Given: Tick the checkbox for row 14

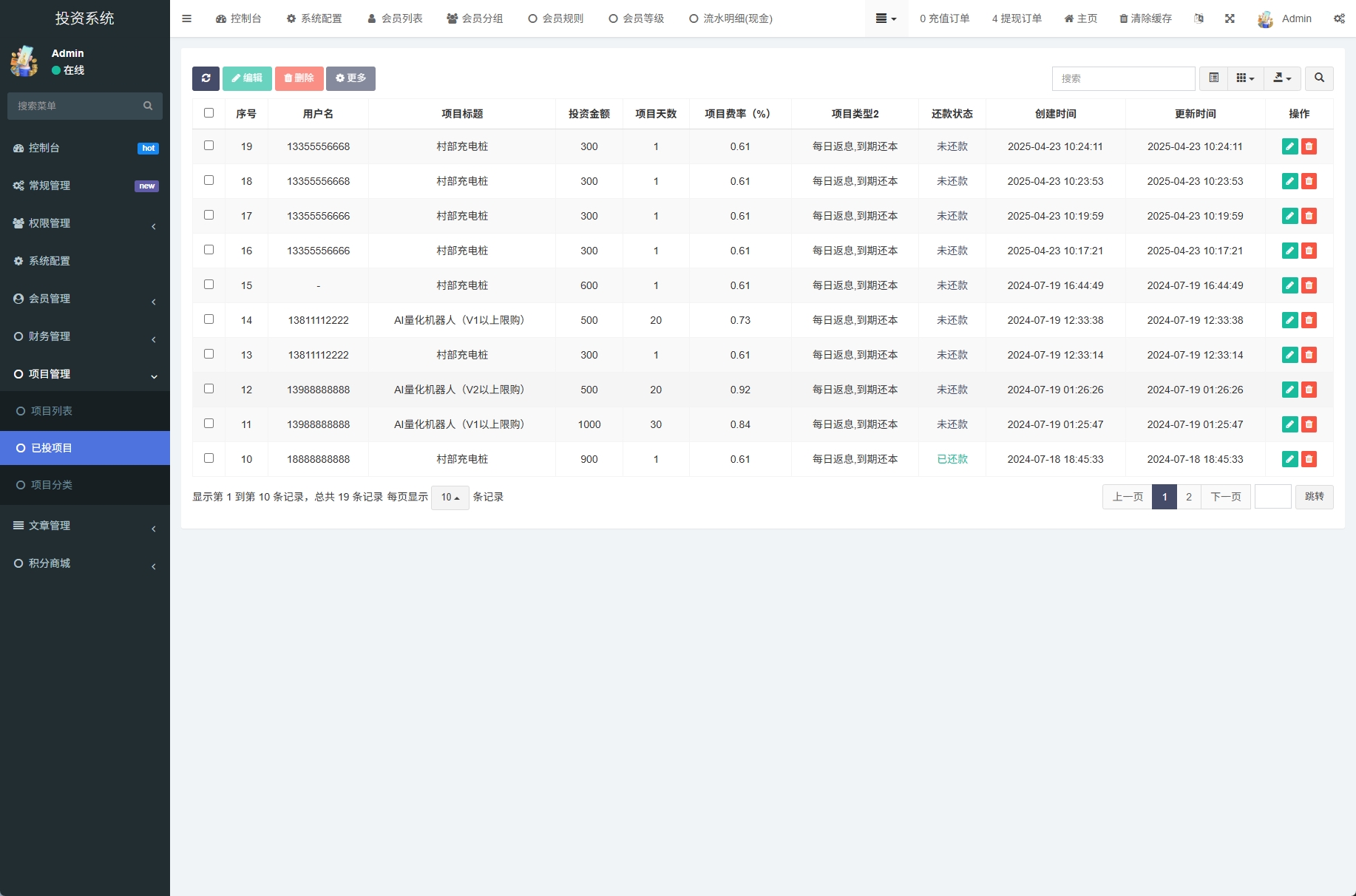Looking at the screenshot, I should click(209, 319).
